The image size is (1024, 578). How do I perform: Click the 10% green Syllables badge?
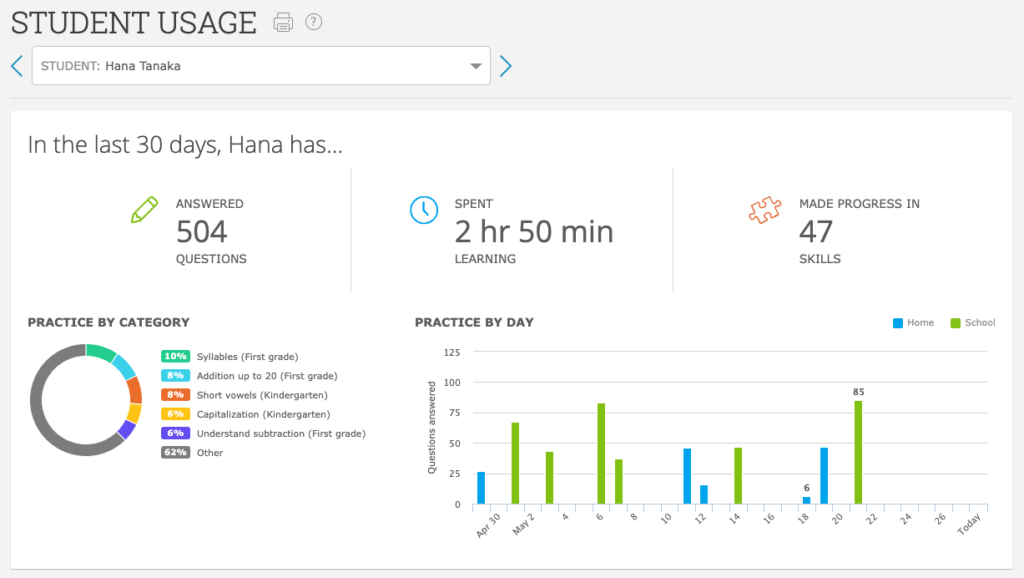click(175, 357)
